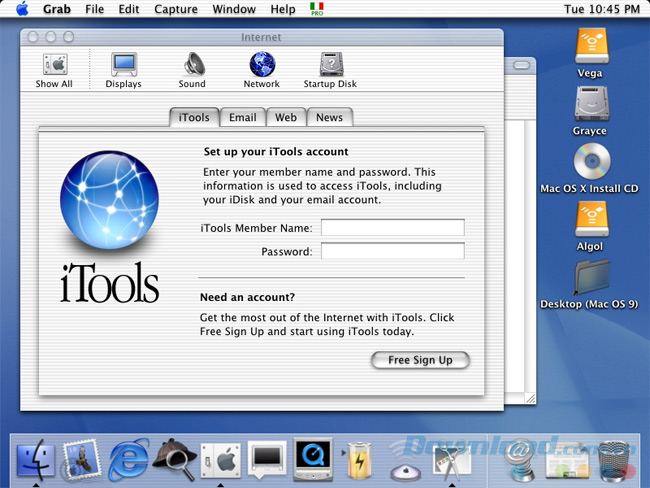Open QuickTime Player from the dock
Viewport: 650px width, 488px height.
312,459
